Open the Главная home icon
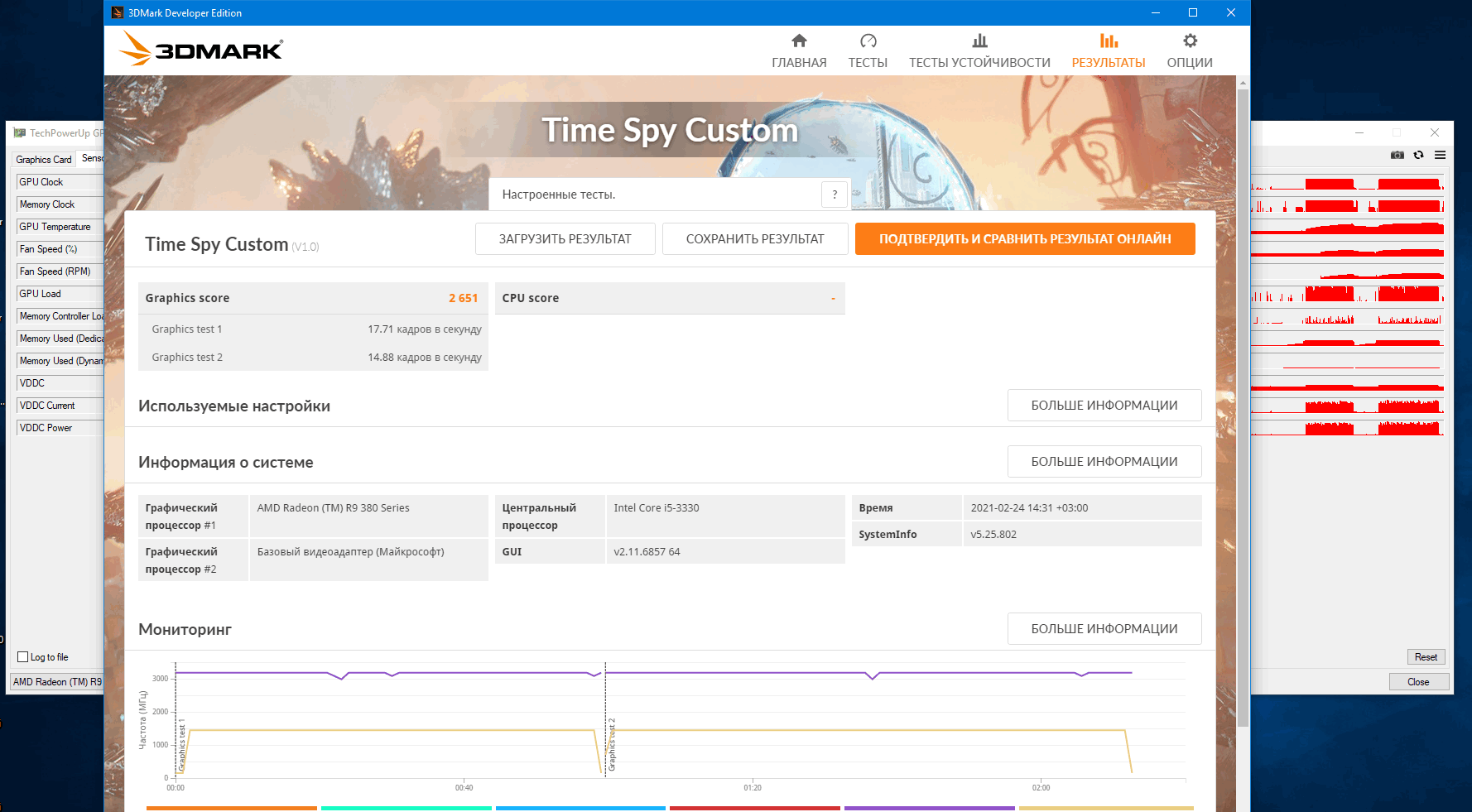Image resolution: width=1472 pixels, height=812 pixels. (799, 41)
